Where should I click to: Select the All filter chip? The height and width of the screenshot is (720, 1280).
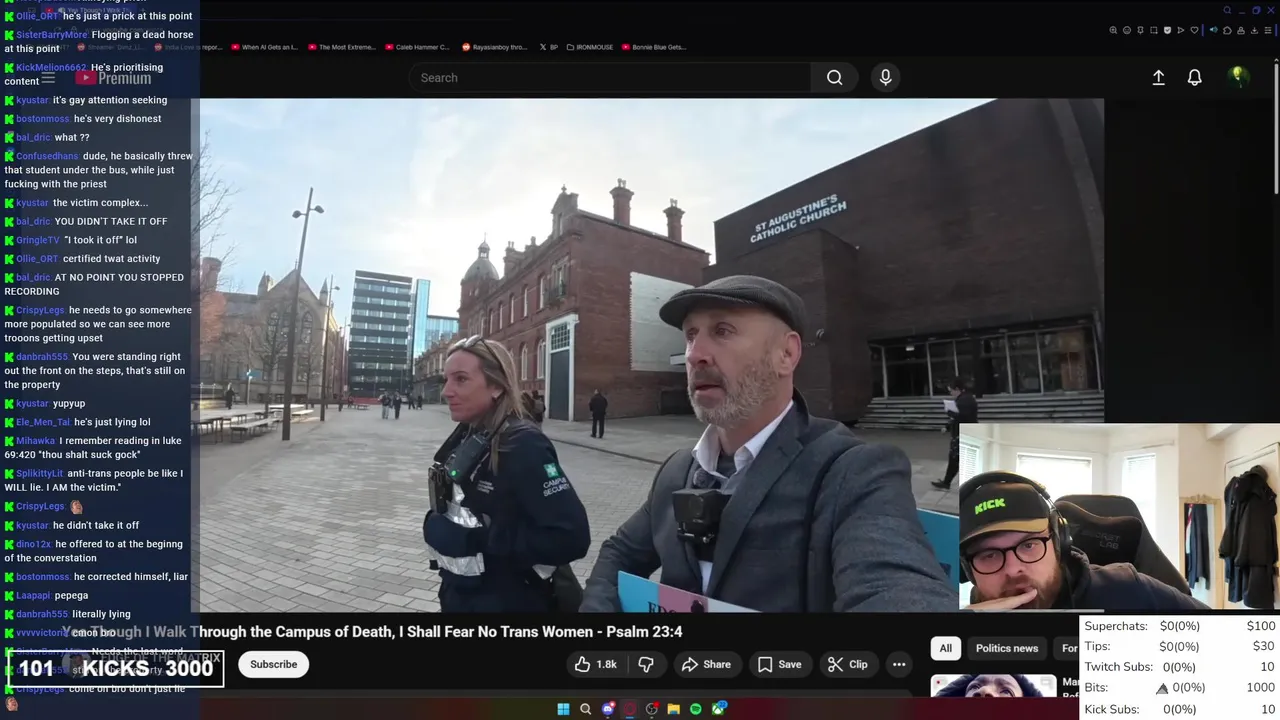click(x=945, y=648)
